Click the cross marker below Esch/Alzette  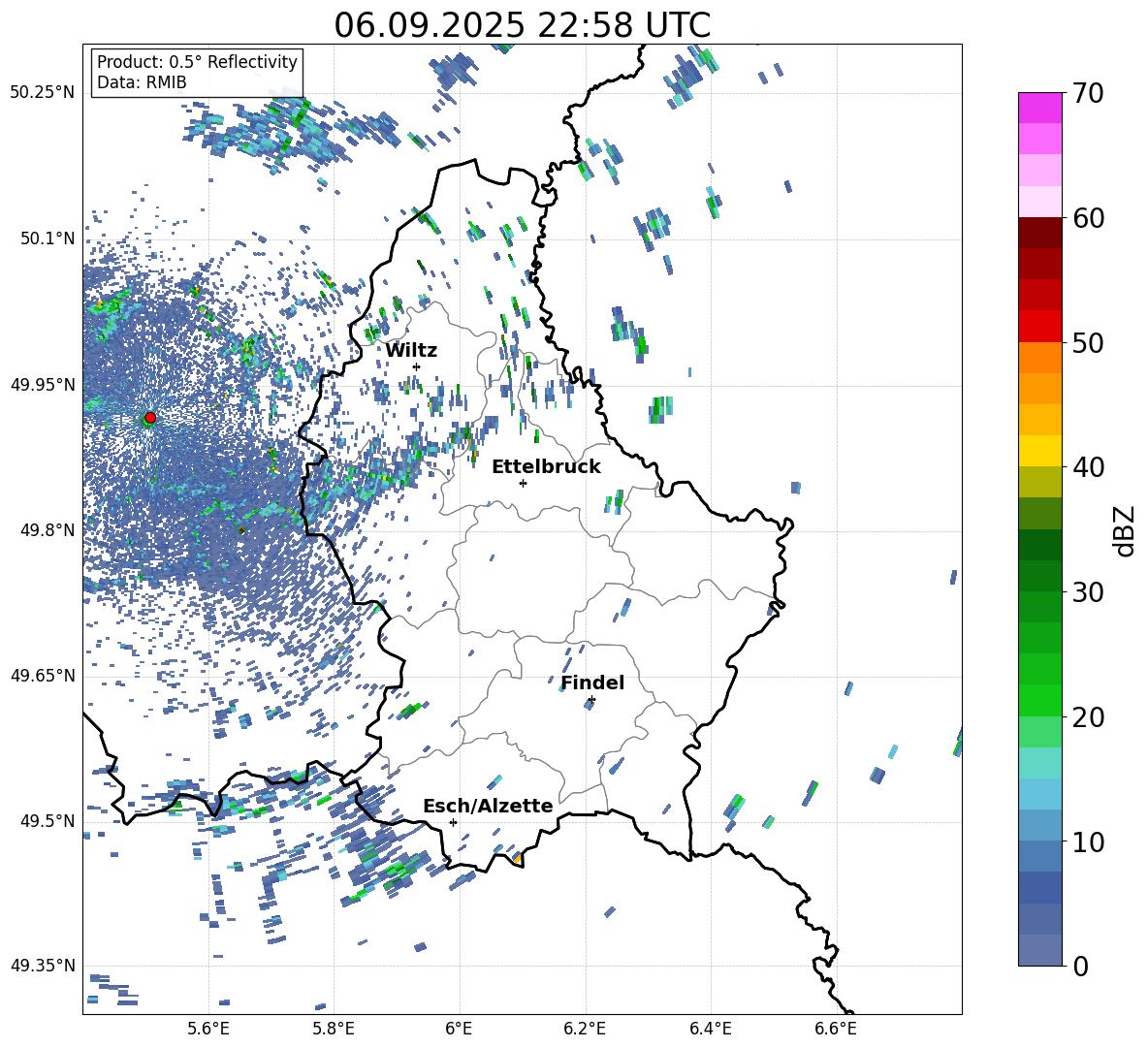coord(453,822)
